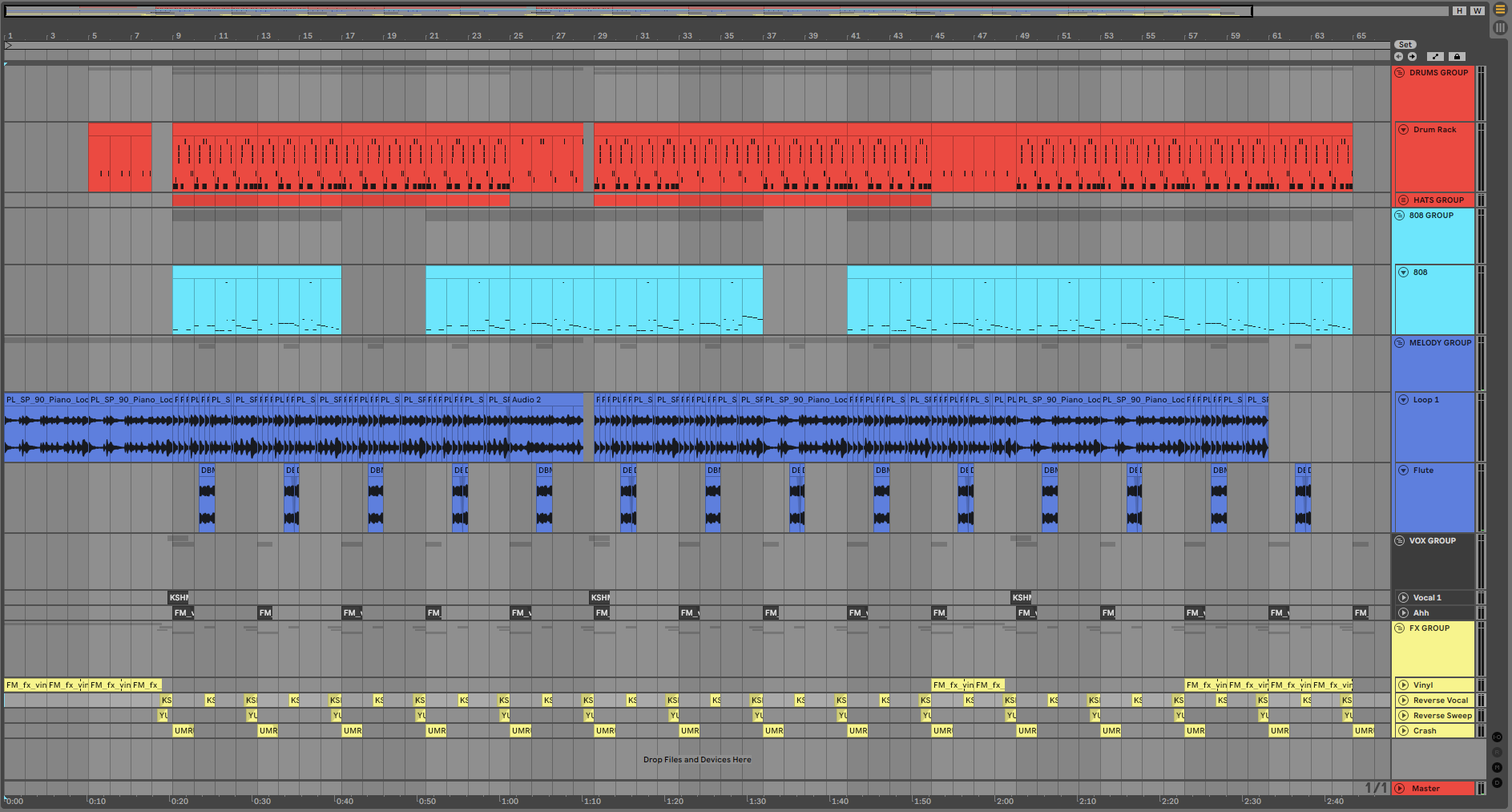Unfold the Ahh track
This screenshot has height=812, width=1512.
coord(1403,612)
